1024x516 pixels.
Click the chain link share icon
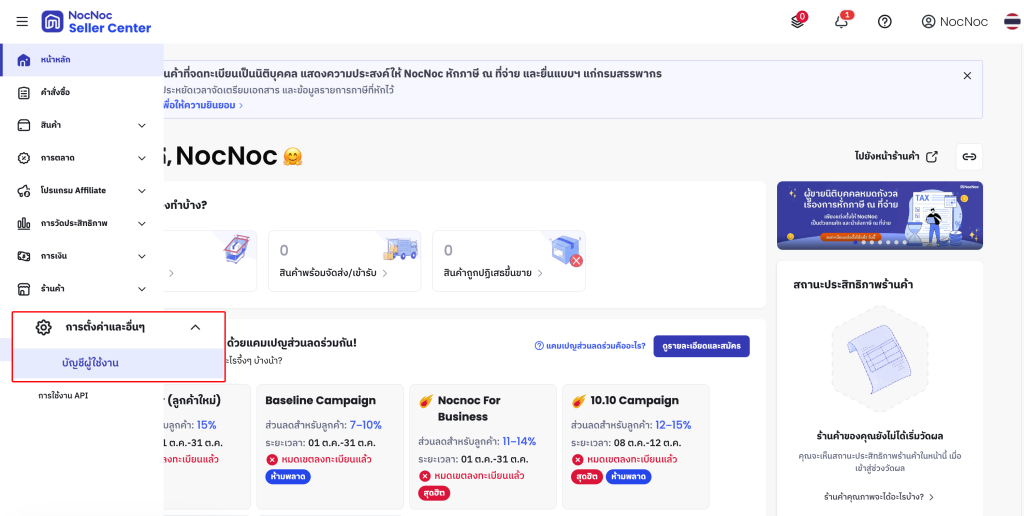click(x=968, y=157)
